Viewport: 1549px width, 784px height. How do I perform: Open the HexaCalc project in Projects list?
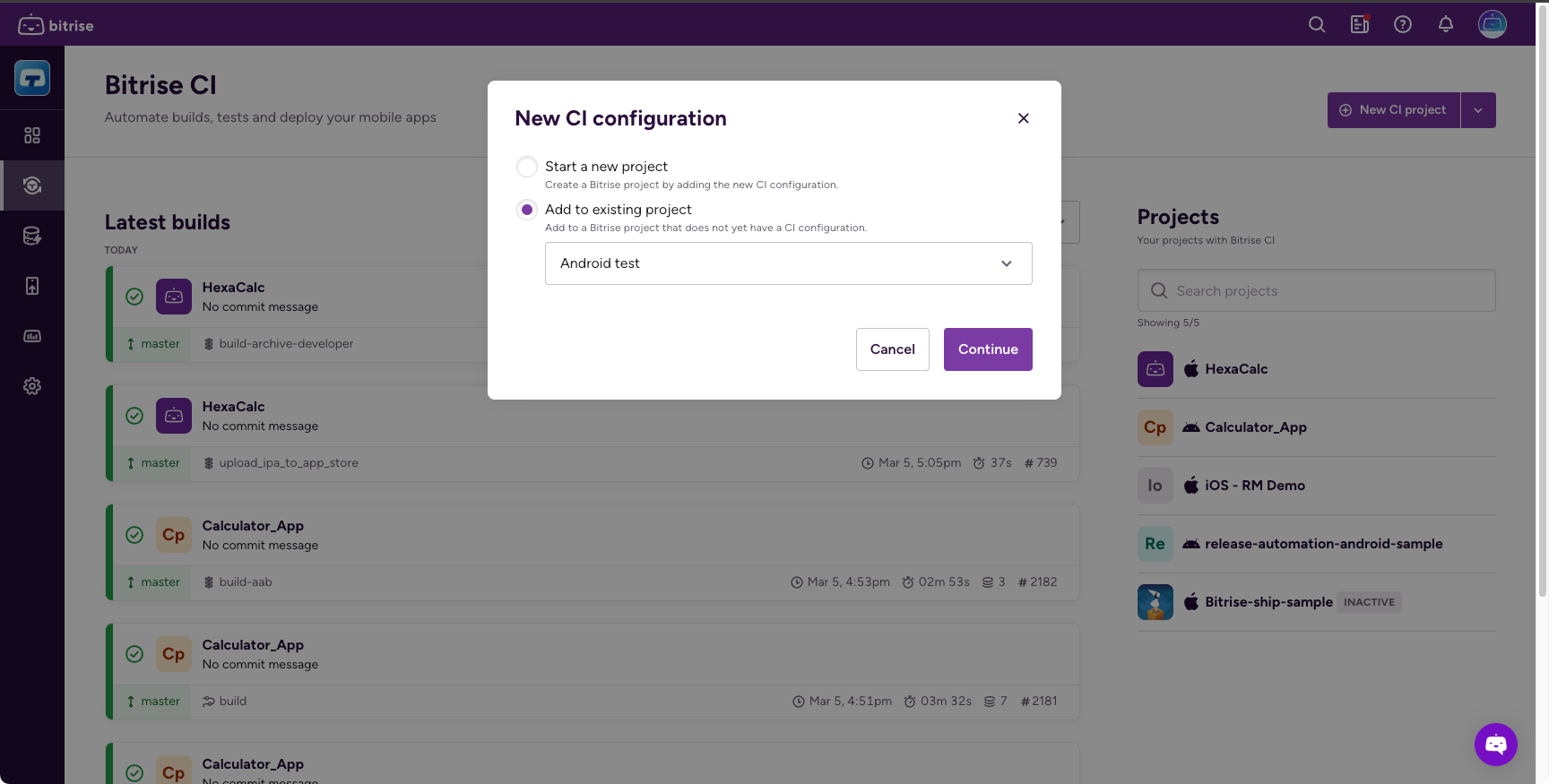(x=1236, y=368)
